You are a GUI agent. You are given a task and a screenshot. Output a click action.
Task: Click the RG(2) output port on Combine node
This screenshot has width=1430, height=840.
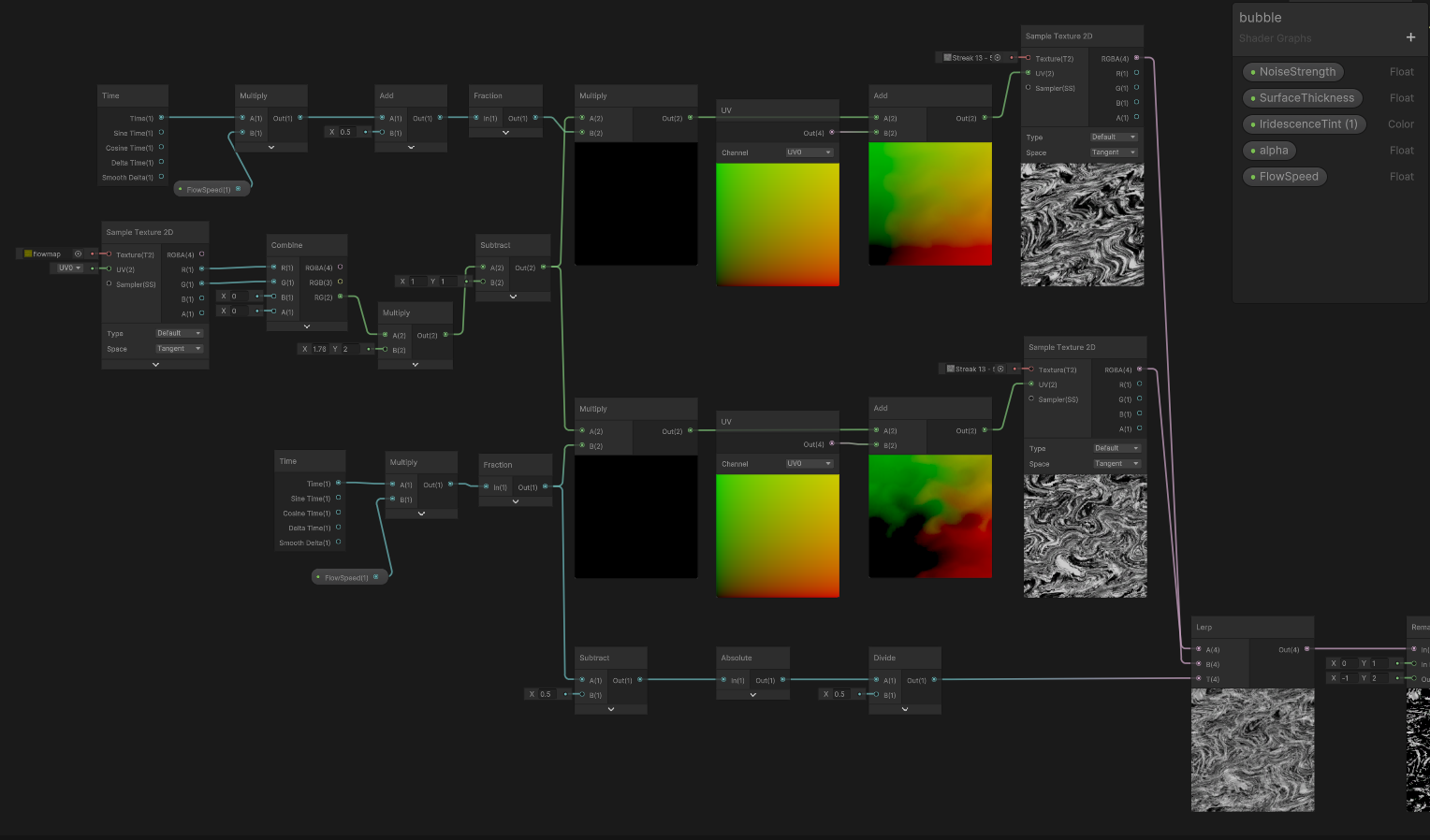pos(340,297)
